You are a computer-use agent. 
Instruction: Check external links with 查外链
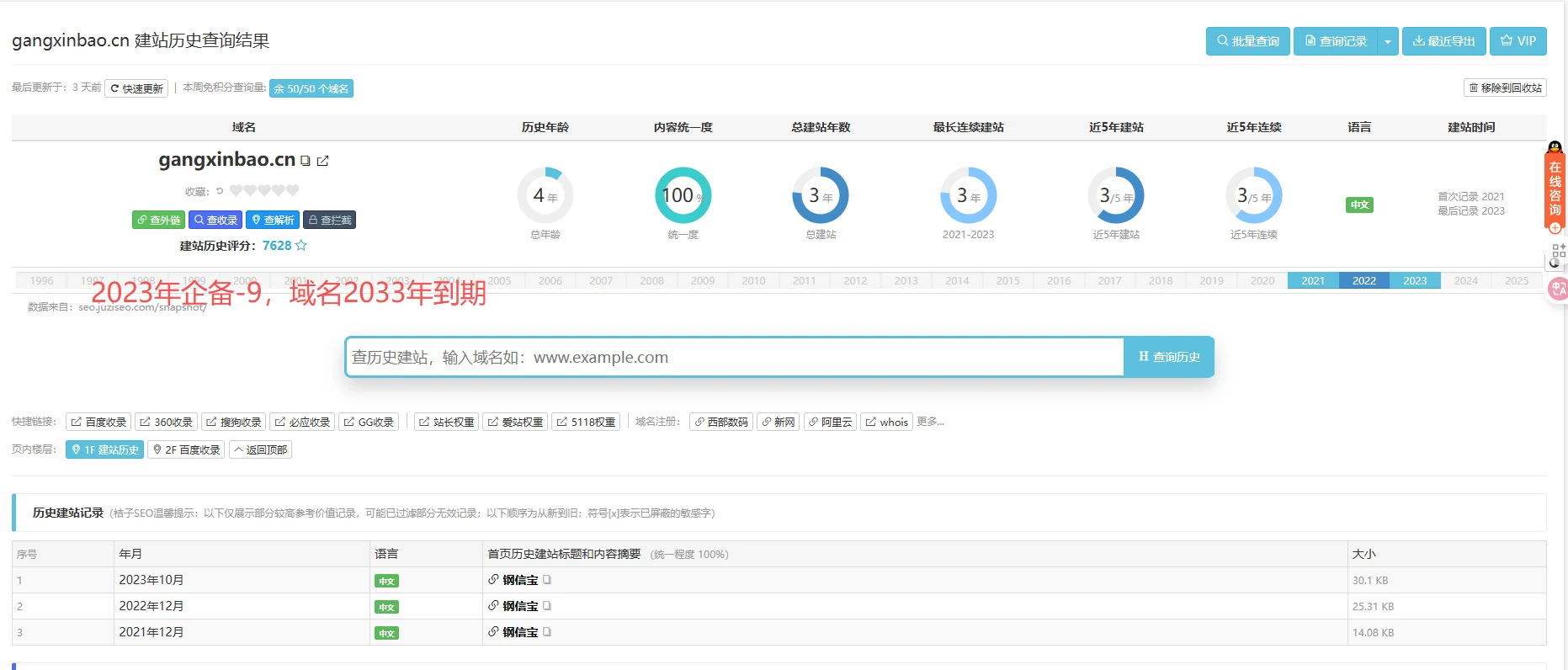pyautogui.click(x=158, y=220)
